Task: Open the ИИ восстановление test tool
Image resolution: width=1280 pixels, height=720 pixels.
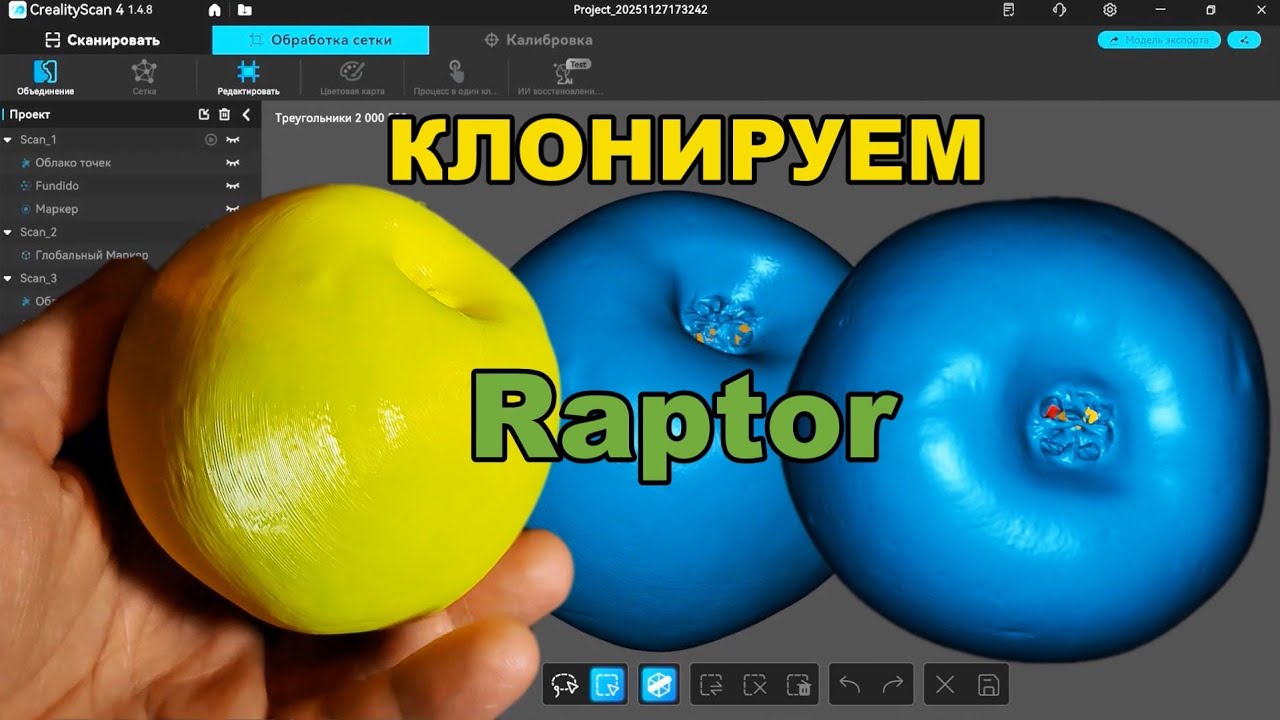Action: (561, 77)
